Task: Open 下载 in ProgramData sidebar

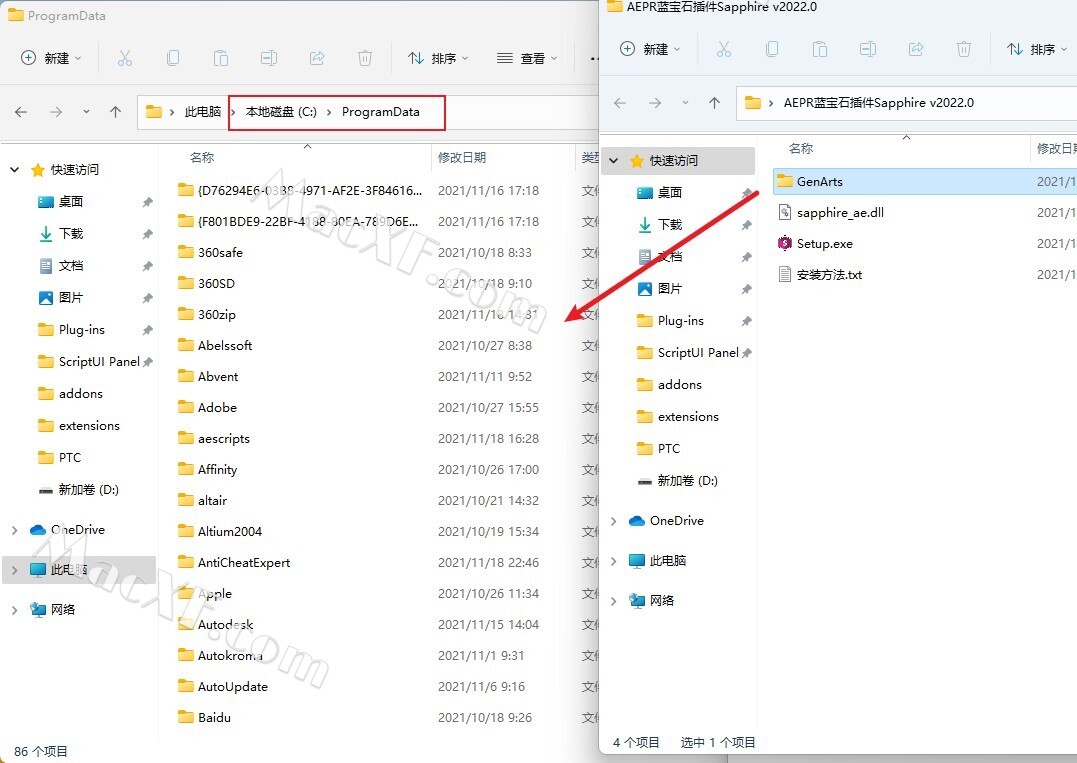Action: (x=71, y=234)
